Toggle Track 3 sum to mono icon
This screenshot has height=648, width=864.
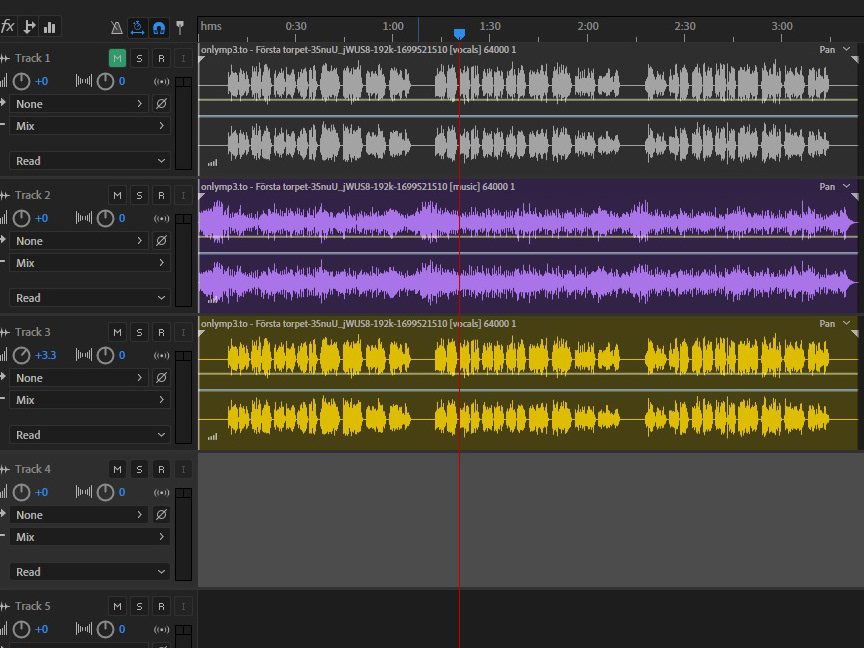point(161,355)
